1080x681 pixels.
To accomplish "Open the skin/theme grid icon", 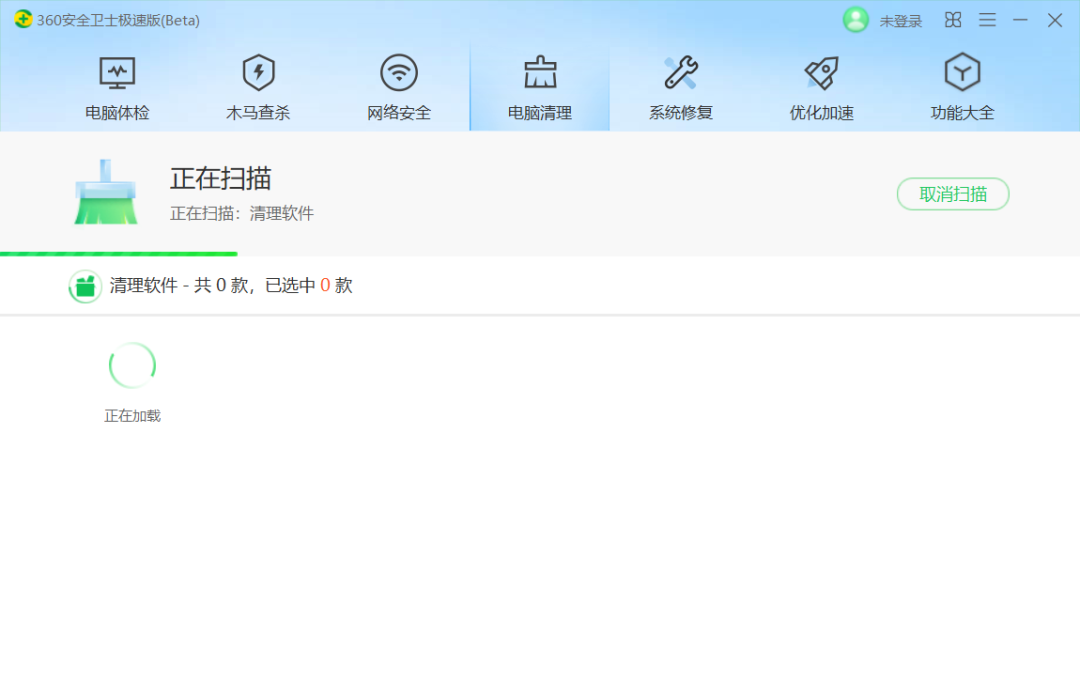I will coord(953,20).
